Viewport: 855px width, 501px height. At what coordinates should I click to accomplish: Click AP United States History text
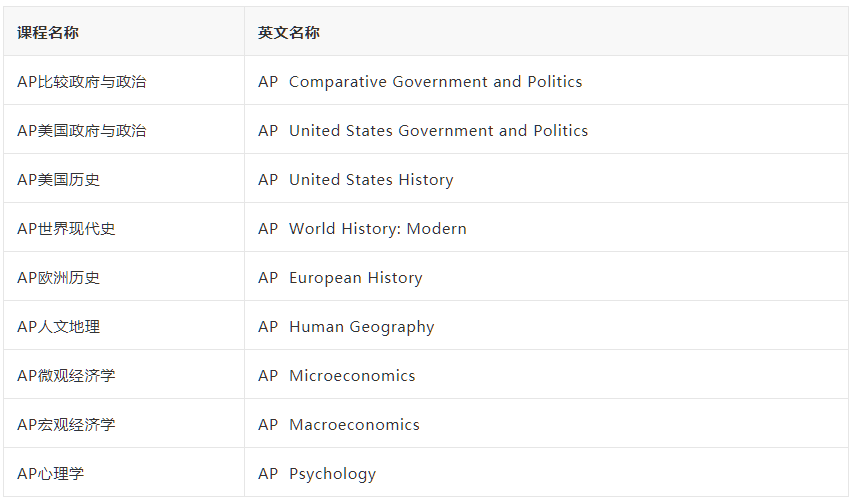tap(356, 180)
